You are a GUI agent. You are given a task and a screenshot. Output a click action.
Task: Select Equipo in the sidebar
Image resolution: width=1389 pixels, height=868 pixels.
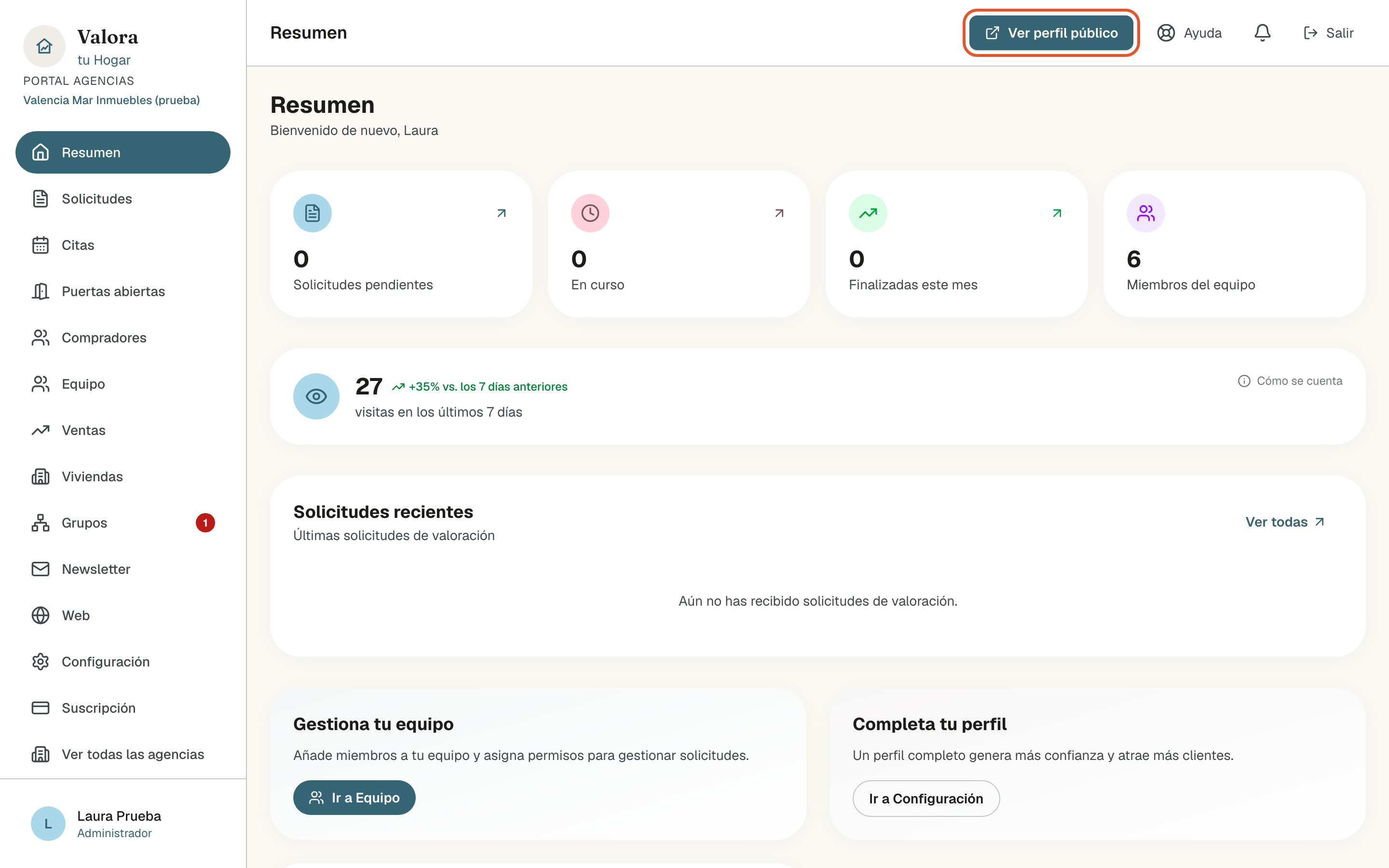tap(123, 384)
